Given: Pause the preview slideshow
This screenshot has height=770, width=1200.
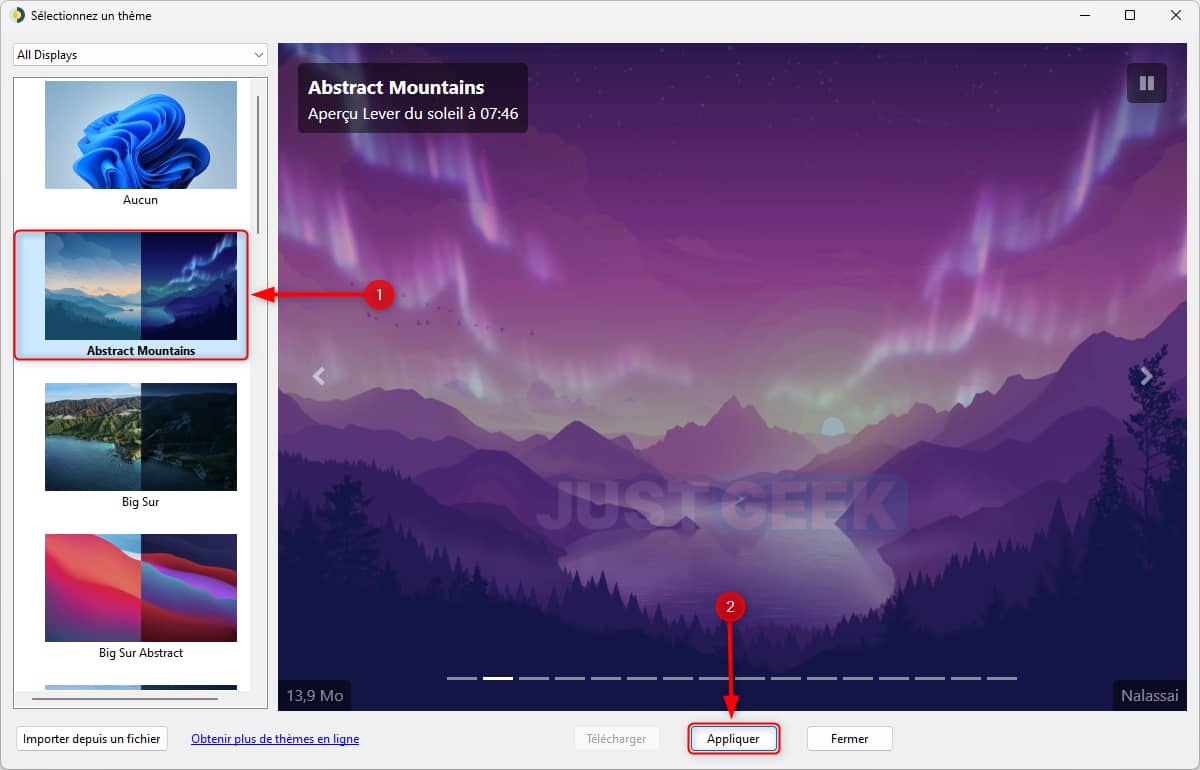Looking at the screenshot, I should pos(1147,83).
